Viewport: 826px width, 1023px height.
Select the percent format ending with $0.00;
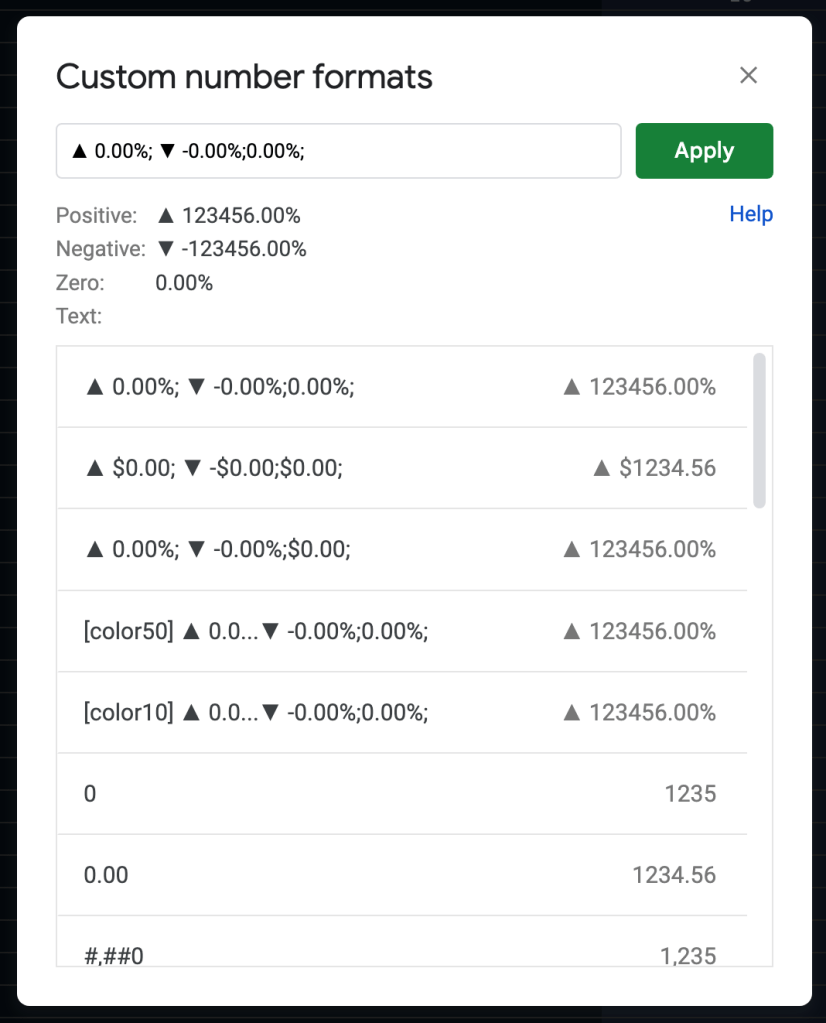pos(218,549)
